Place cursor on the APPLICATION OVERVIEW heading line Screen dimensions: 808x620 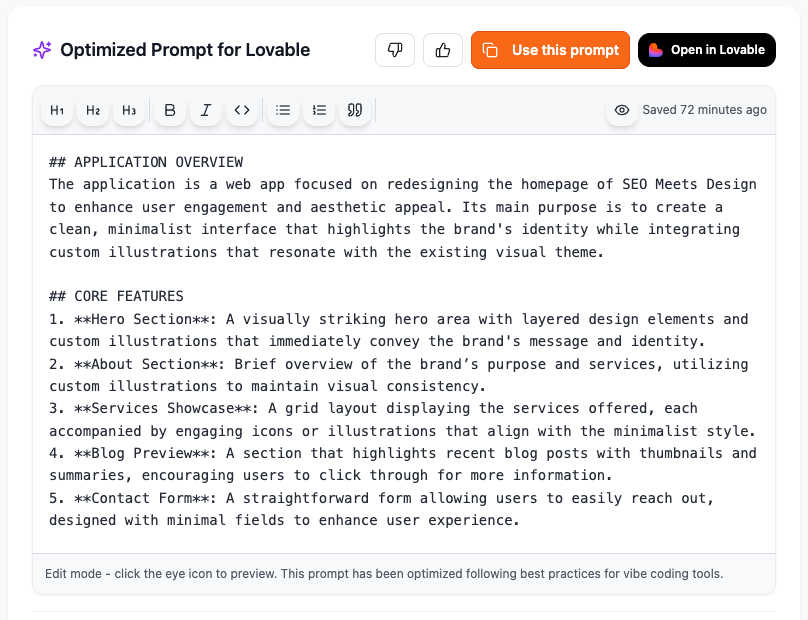158,162
